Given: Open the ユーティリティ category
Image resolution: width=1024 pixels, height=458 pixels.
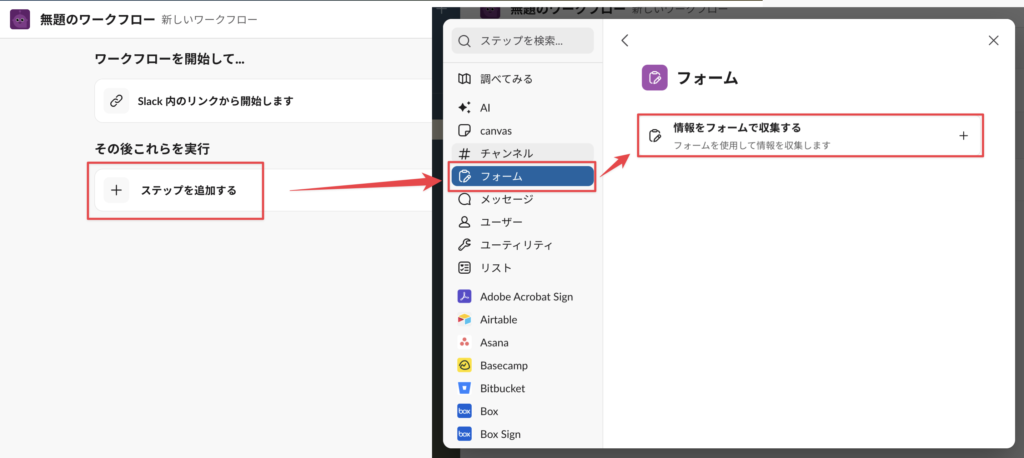Looking at the screenshot, I should point(515,245).
